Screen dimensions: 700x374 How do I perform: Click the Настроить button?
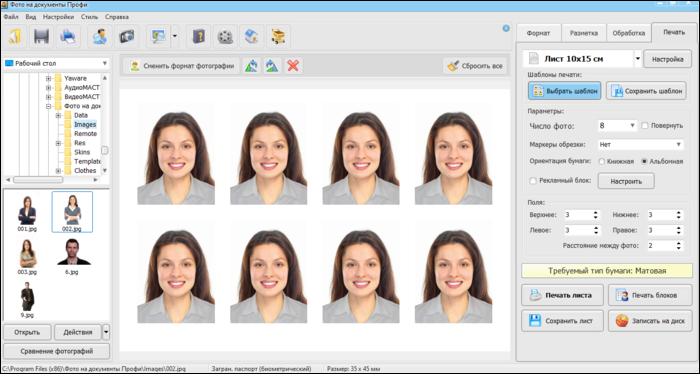point(626,181)
